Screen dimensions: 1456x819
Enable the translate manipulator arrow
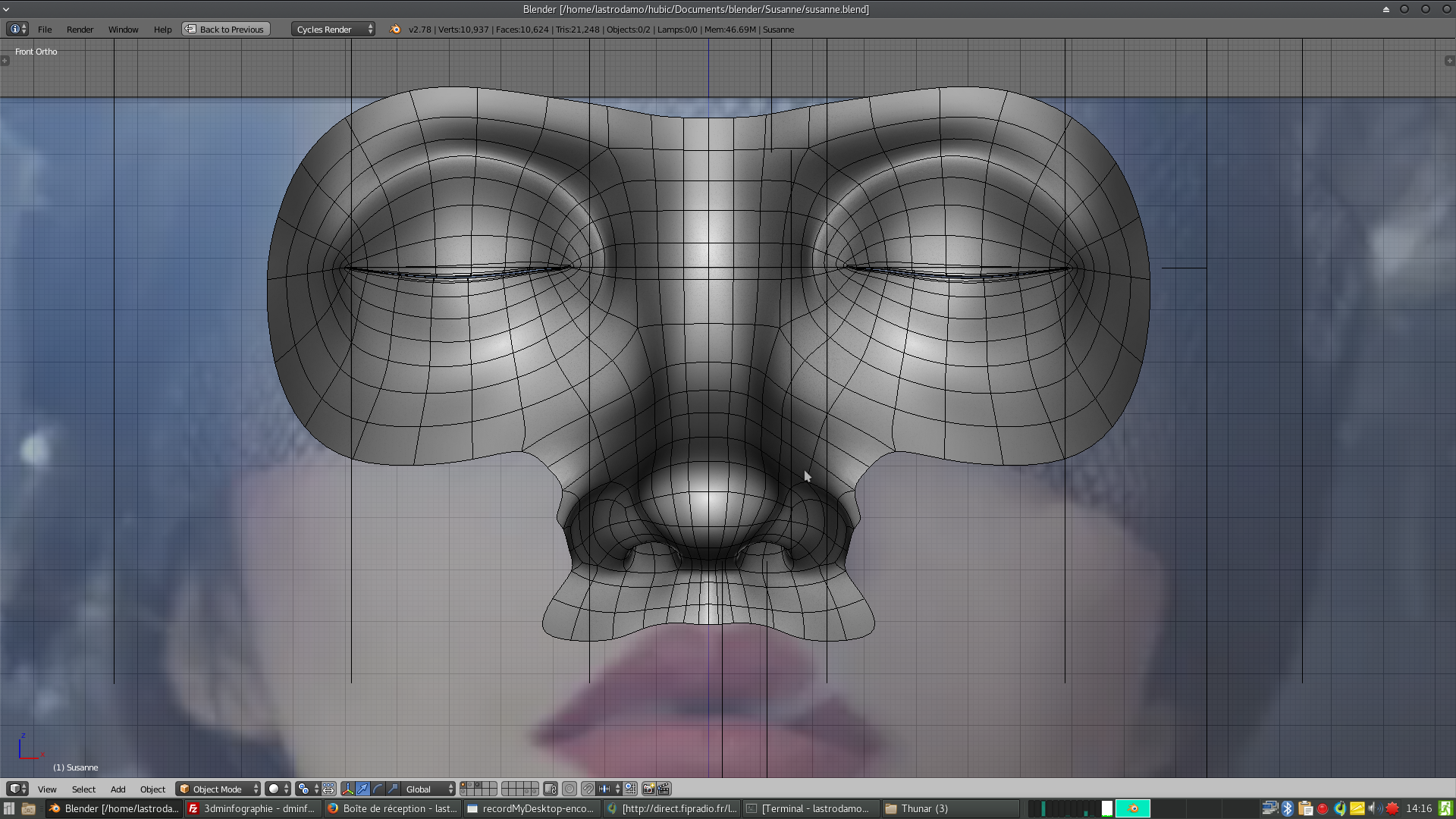click(x=362, y=789)
